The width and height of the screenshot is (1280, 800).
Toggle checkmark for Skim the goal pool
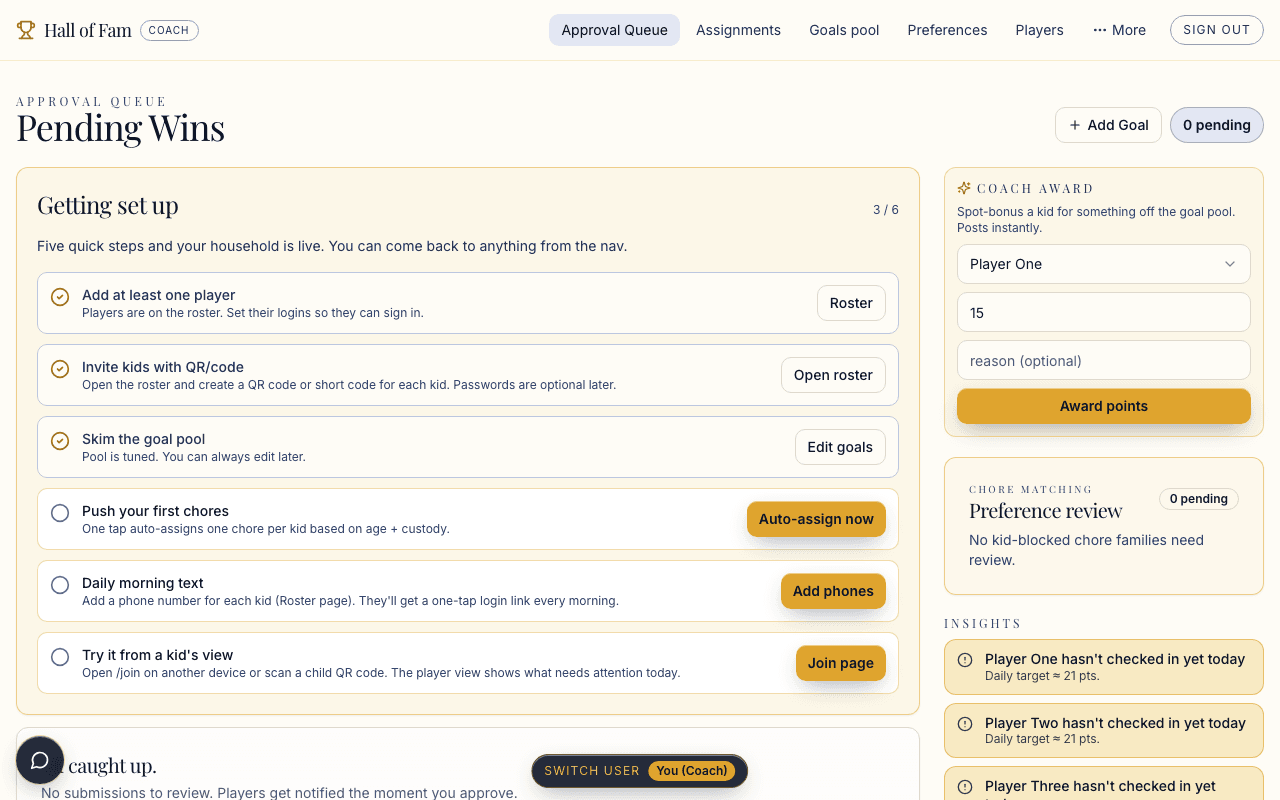[x=60, y=441]
